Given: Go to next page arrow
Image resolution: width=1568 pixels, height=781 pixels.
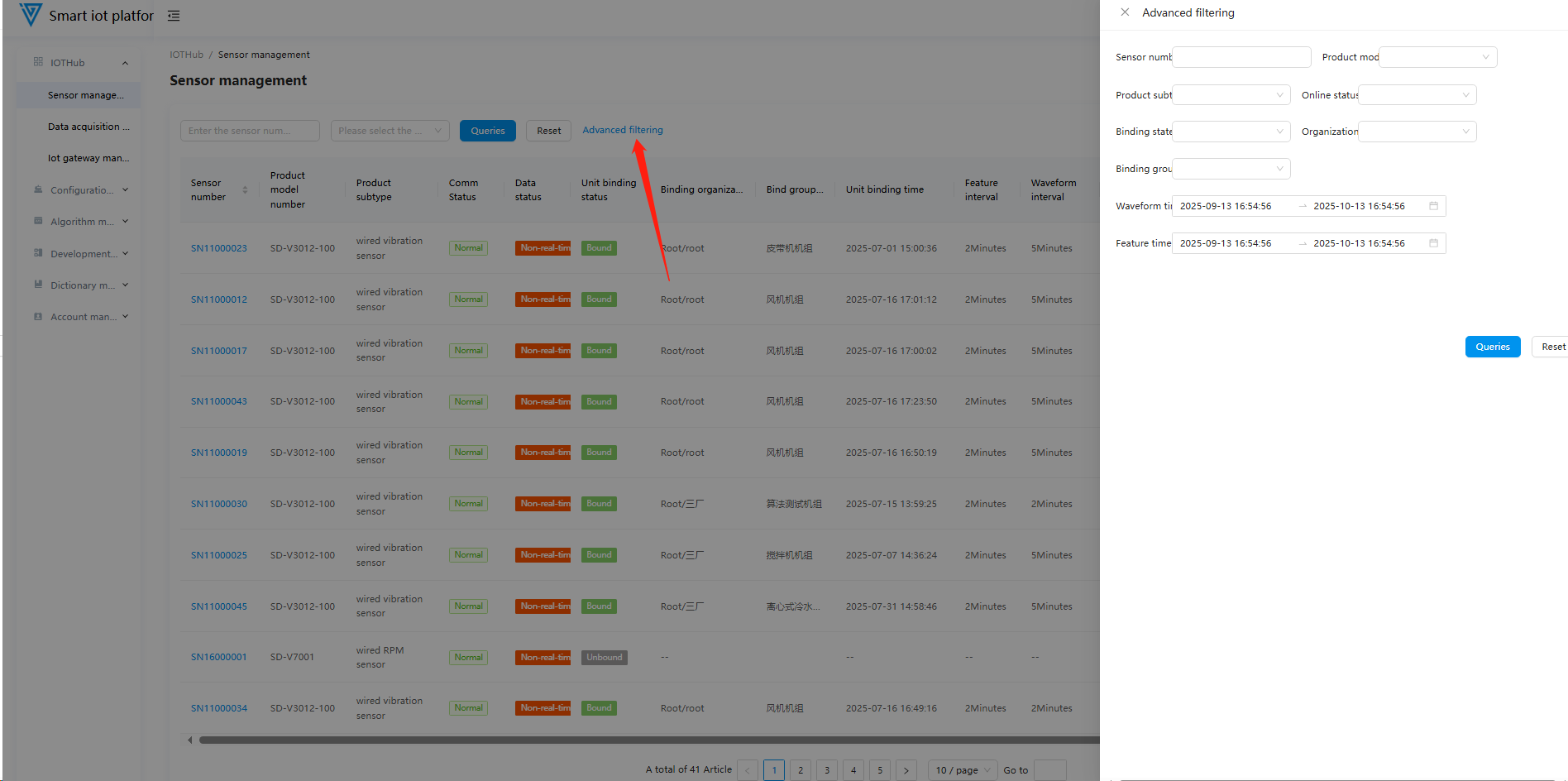Looking at the screenshot, I should point(906,770).
